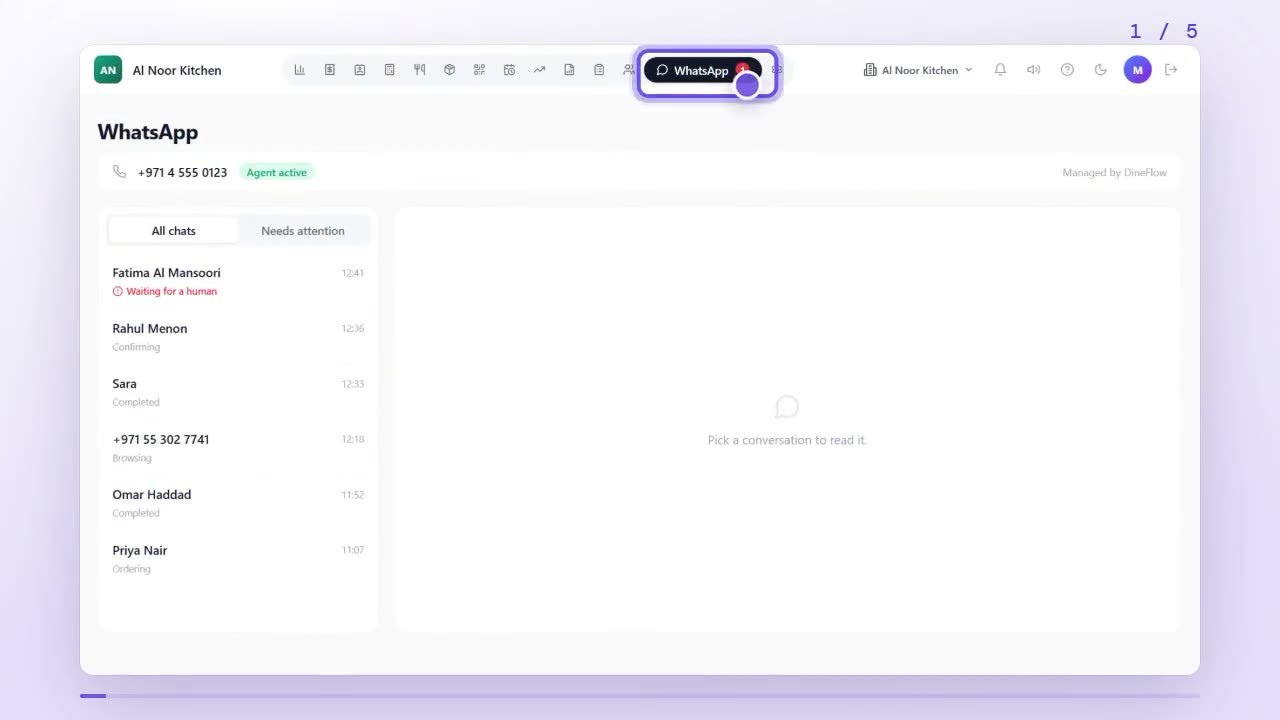Image resolution: width=1280 pixels, height=720 pixels.
Task: Toggle dark mode with the moon icon
Action: (x=1101, y=70)
